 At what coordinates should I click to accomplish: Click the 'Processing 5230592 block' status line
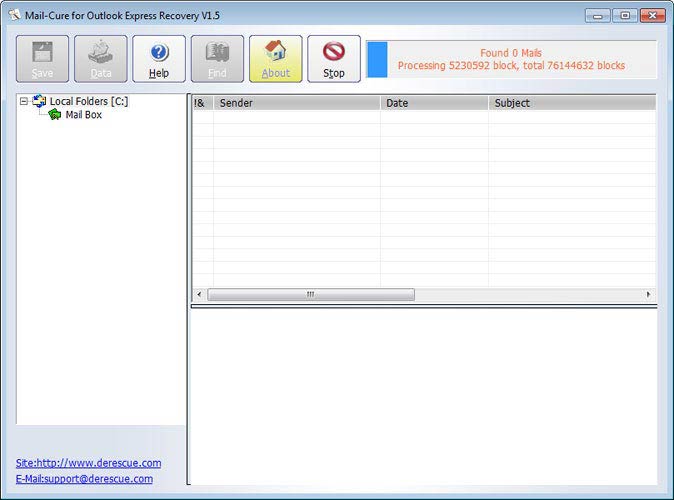[x=511, y=66]
